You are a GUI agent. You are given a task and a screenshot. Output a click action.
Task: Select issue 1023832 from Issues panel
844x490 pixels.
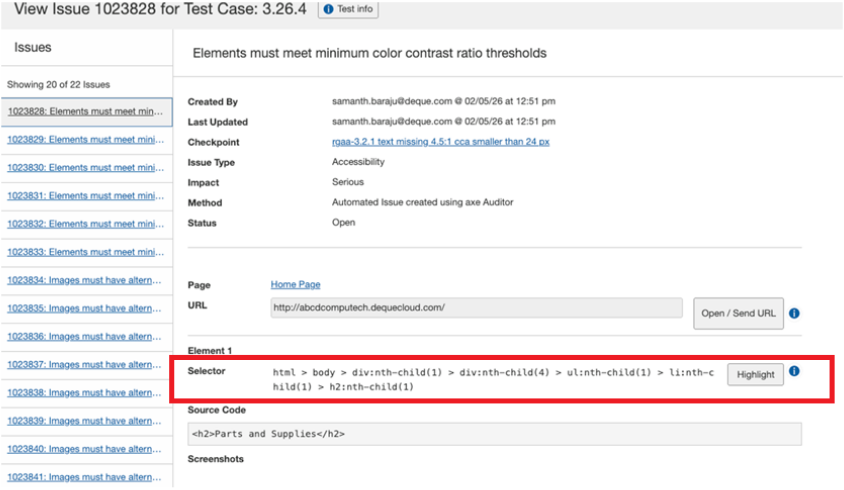(85, 224)
